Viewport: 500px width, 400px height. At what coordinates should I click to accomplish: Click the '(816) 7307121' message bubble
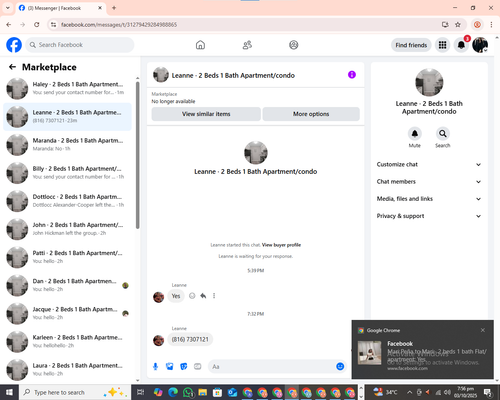[x=190, y=339]
